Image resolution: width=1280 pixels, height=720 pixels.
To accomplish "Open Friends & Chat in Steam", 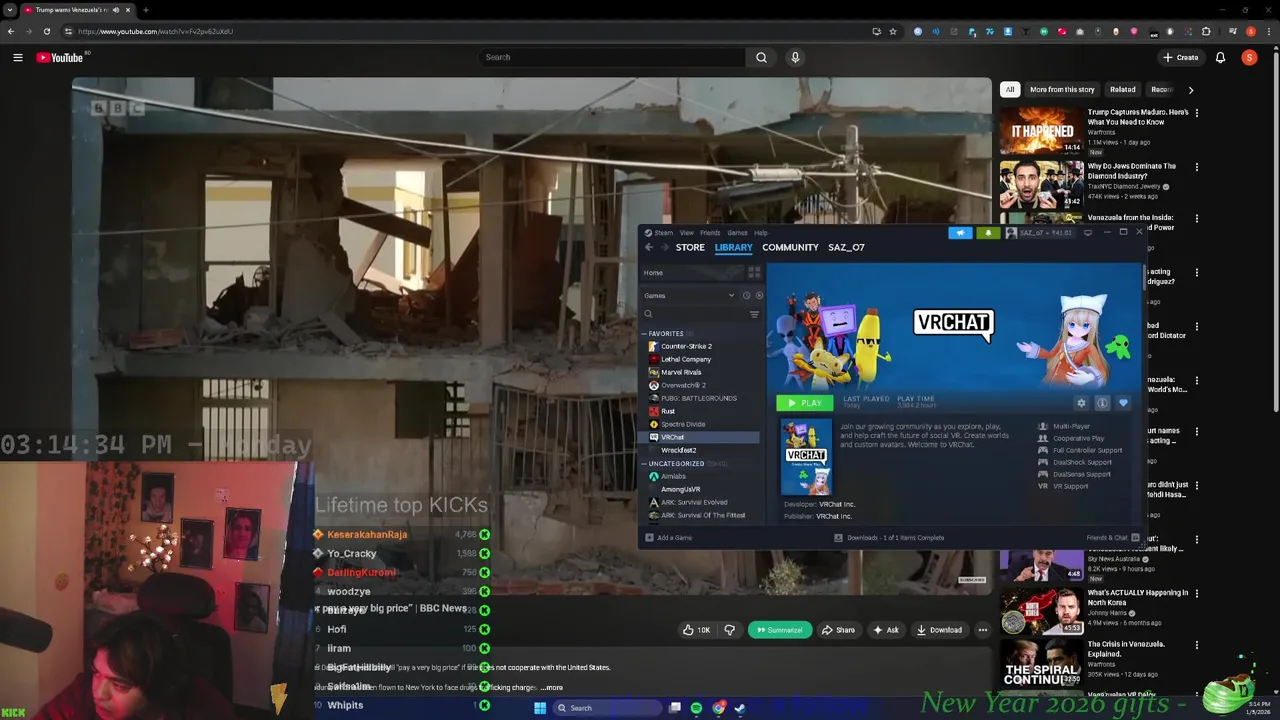I will 1112,538.
